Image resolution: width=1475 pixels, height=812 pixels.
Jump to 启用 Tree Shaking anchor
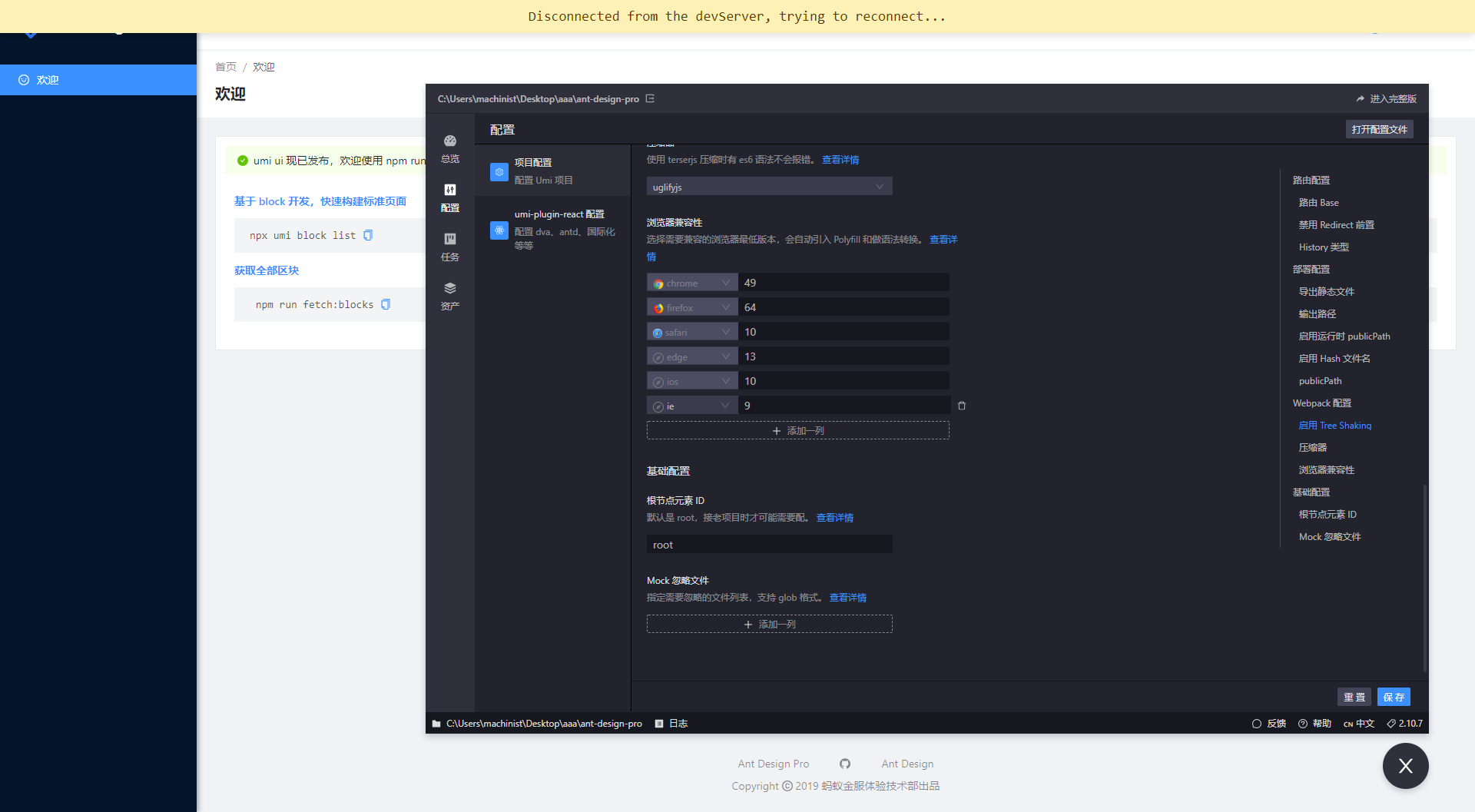tap(1335, 425)
